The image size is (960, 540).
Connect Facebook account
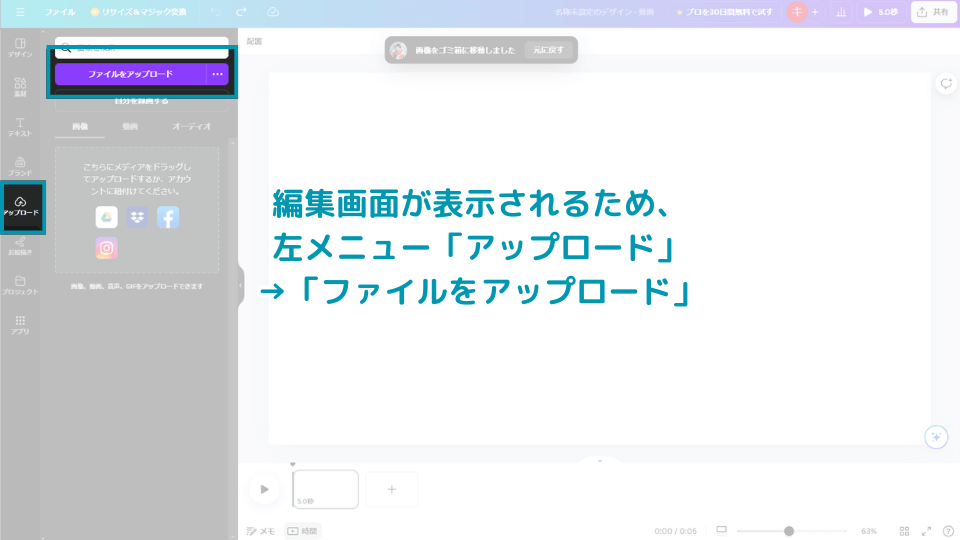(168, 217)
